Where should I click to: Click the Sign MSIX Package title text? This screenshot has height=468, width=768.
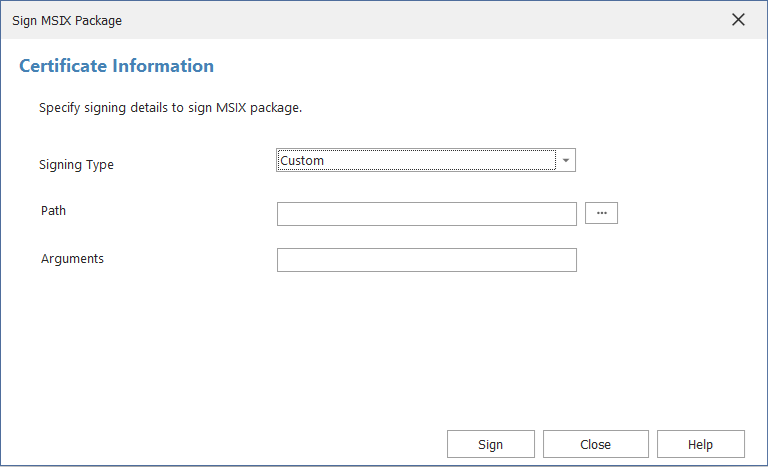pyautogui.click(x=67, y=20)
